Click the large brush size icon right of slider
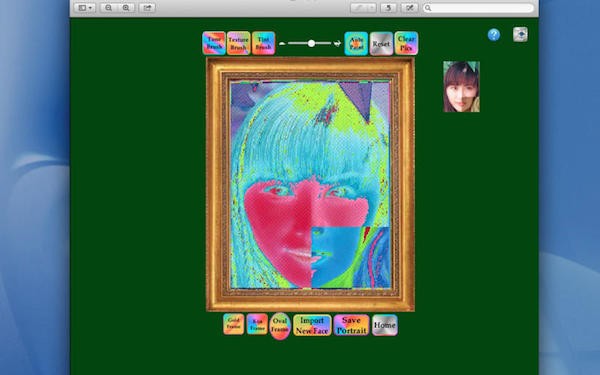This screenshot has width=600, height=375. coord(337,44)
